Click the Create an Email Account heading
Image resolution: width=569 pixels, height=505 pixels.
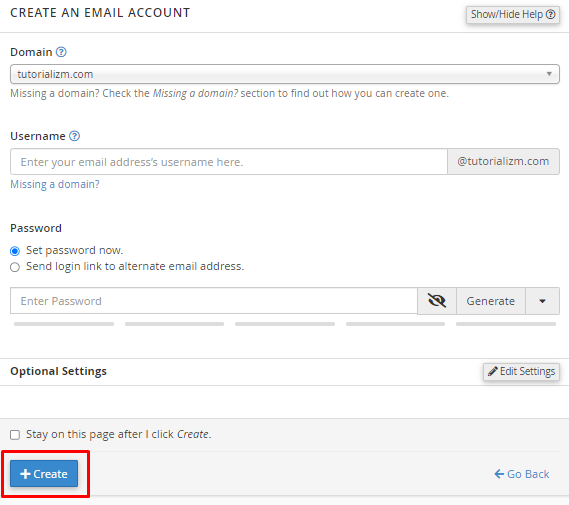coord(100,13)
